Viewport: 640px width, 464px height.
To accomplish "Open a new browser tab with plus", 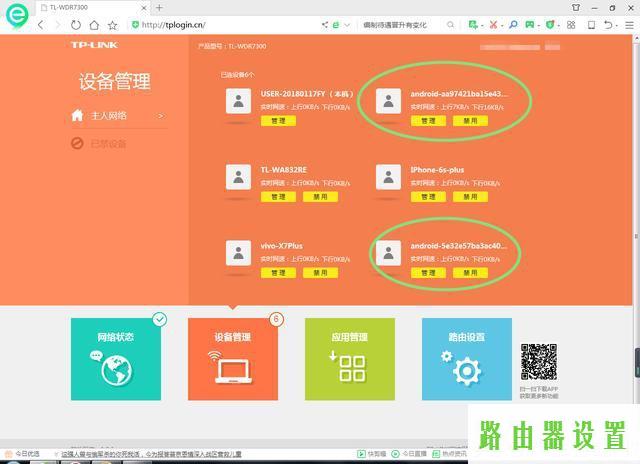I will (x=159, y=8).
